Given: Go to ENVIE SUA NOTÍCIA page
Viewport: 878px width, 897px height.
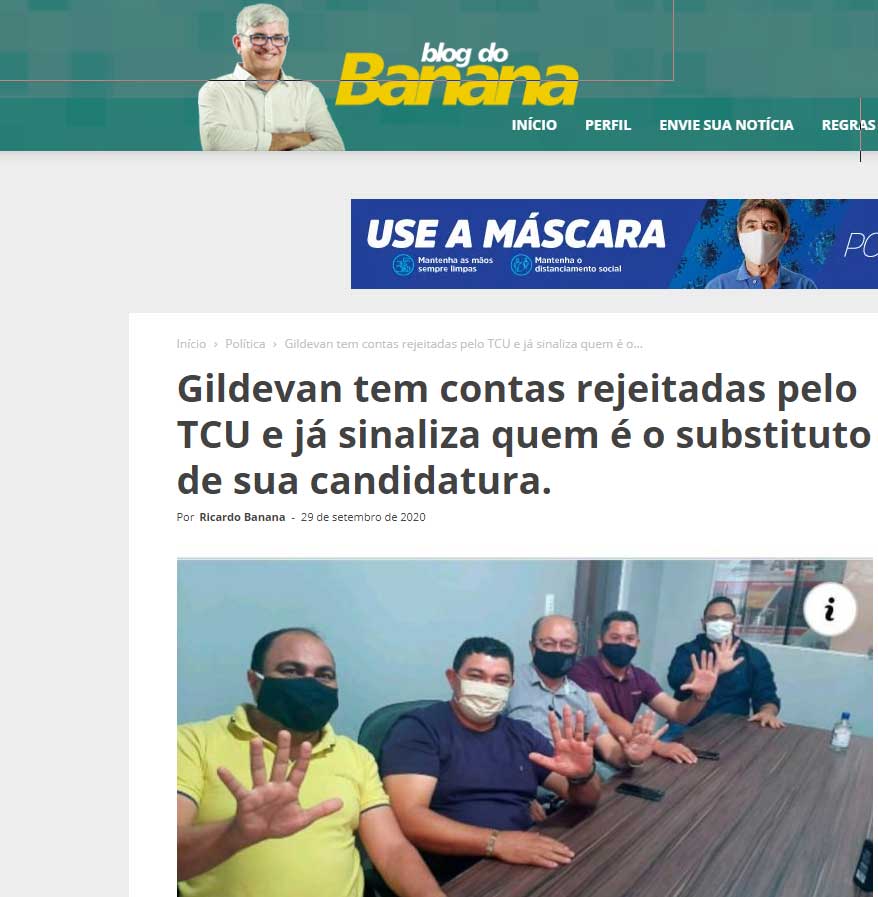Looking at the screenshot, I should point(726,125).
